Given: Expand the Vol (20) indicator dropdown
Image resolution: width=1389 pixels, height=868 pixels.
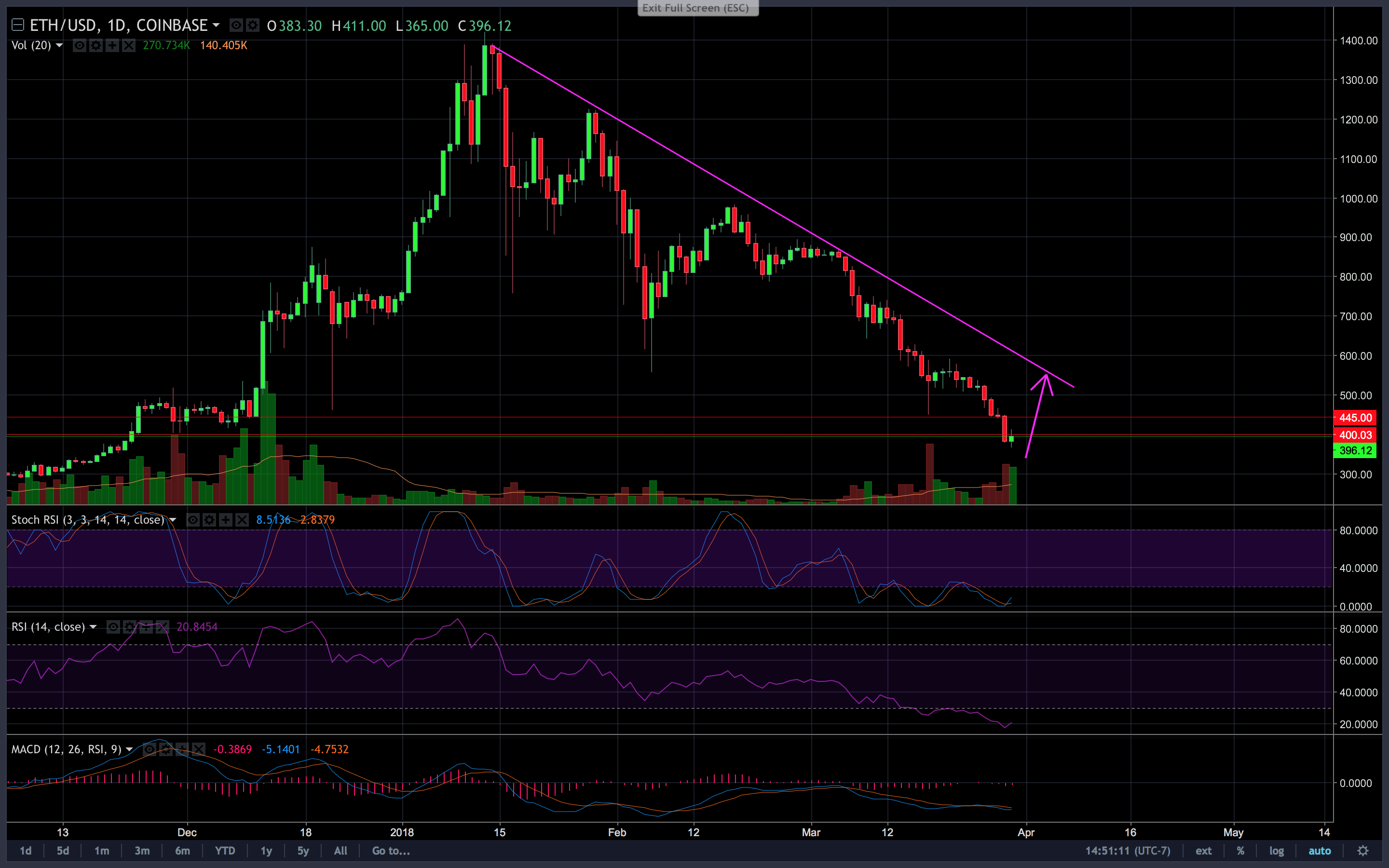Looking at the screenshot, I should pos(59,45).
